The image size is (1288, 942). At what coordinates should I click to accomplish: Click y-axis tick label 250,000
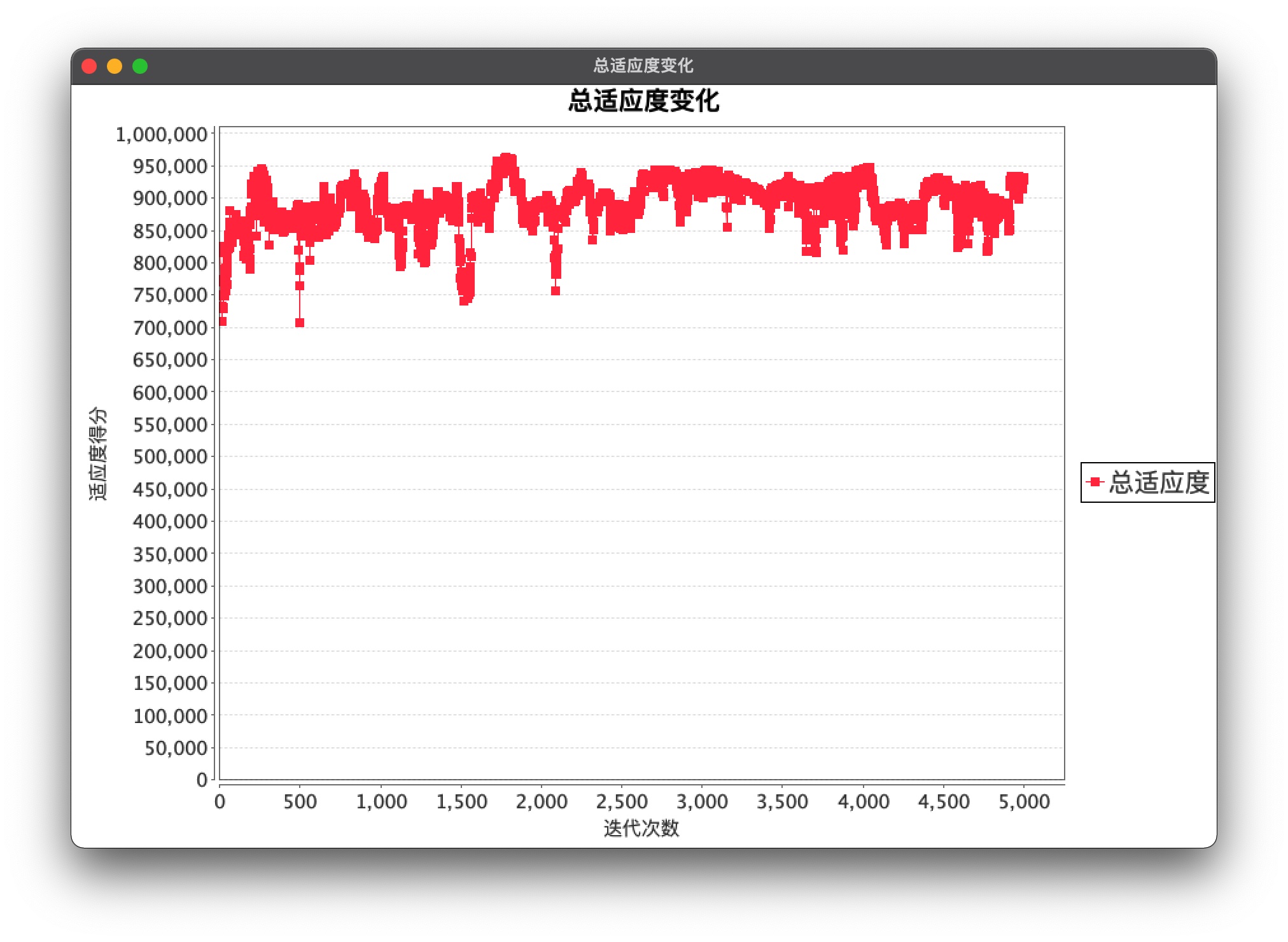tap(171, 619)
